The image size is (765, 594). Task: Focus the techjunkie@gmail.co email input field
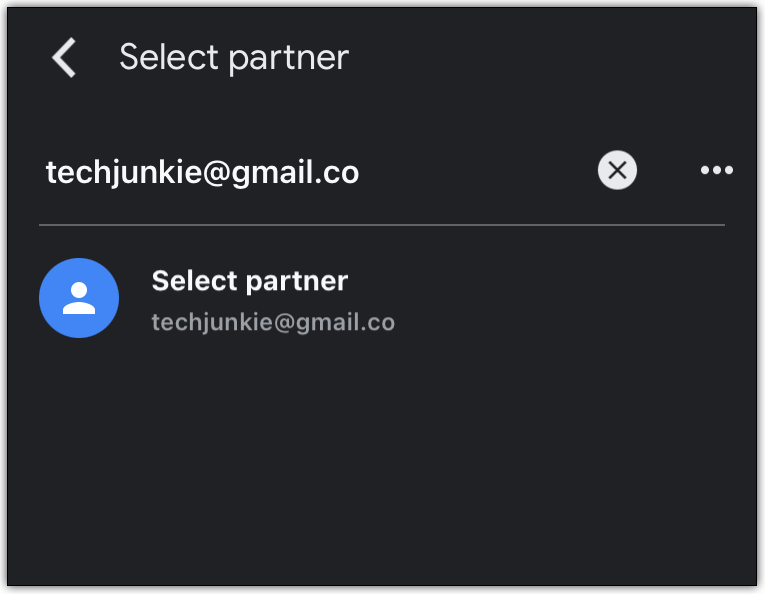tap(300, 173)
